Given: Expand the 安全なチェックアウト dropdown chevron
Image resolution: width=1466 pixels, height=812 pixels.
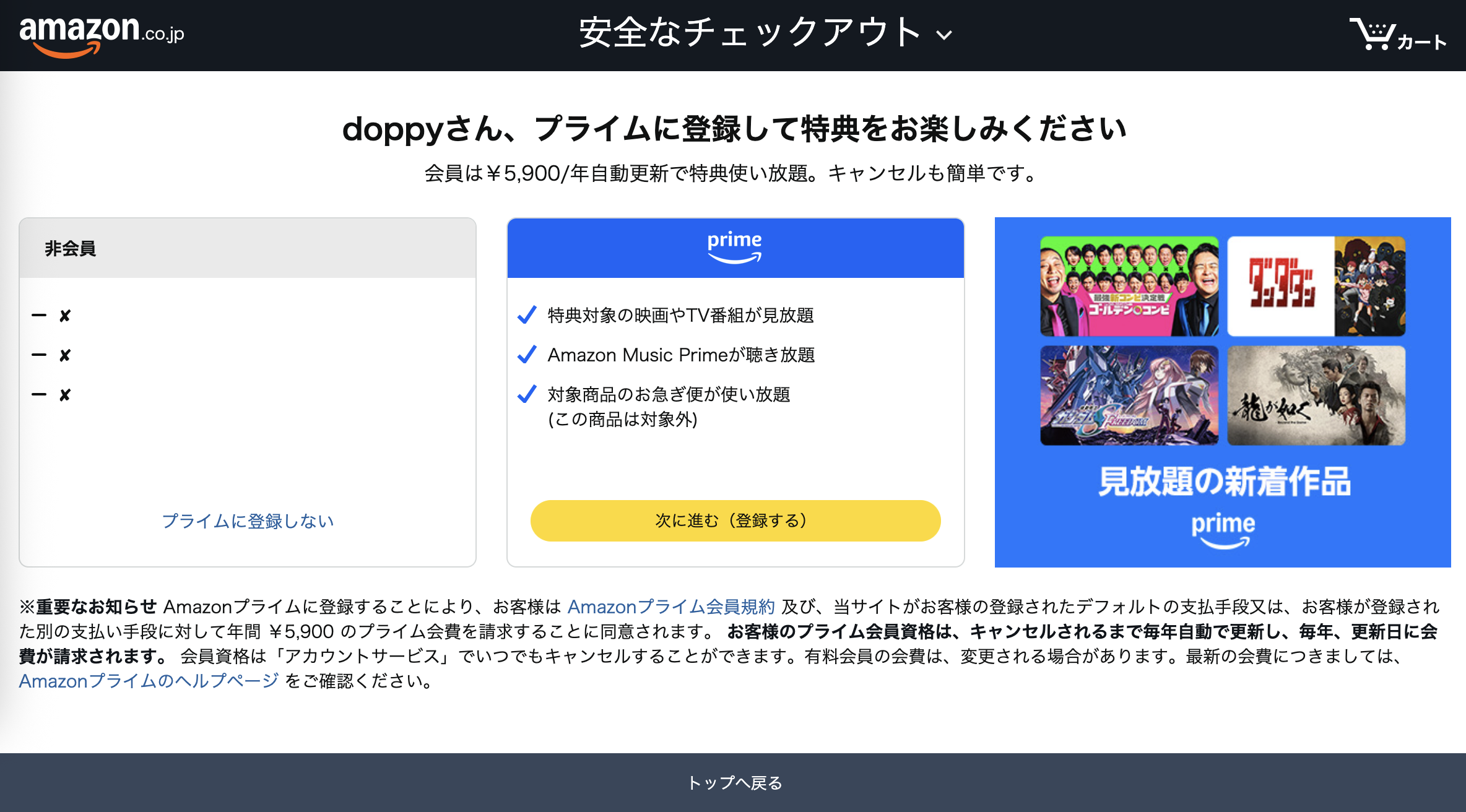Looking at the screenshot, I should (944, 35).
